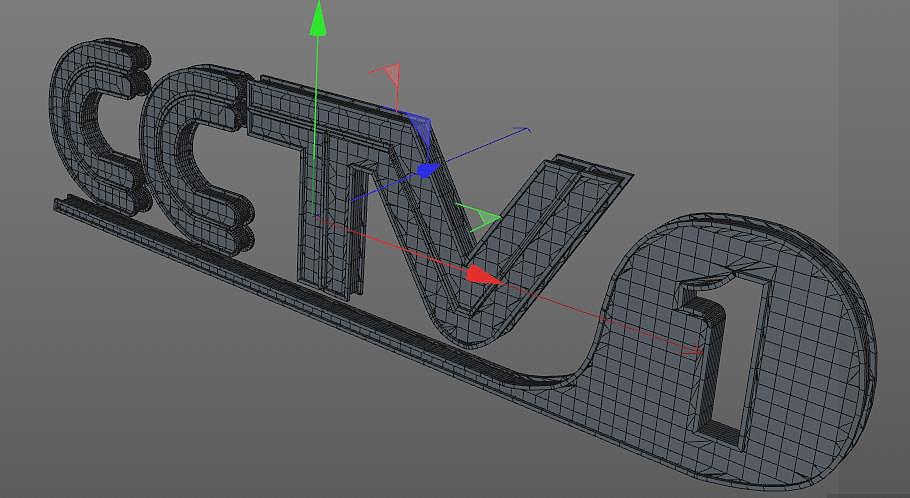Grab the green Y-axis arrow tip
This screenshot has width=910, height=498.
click(317, 19)
